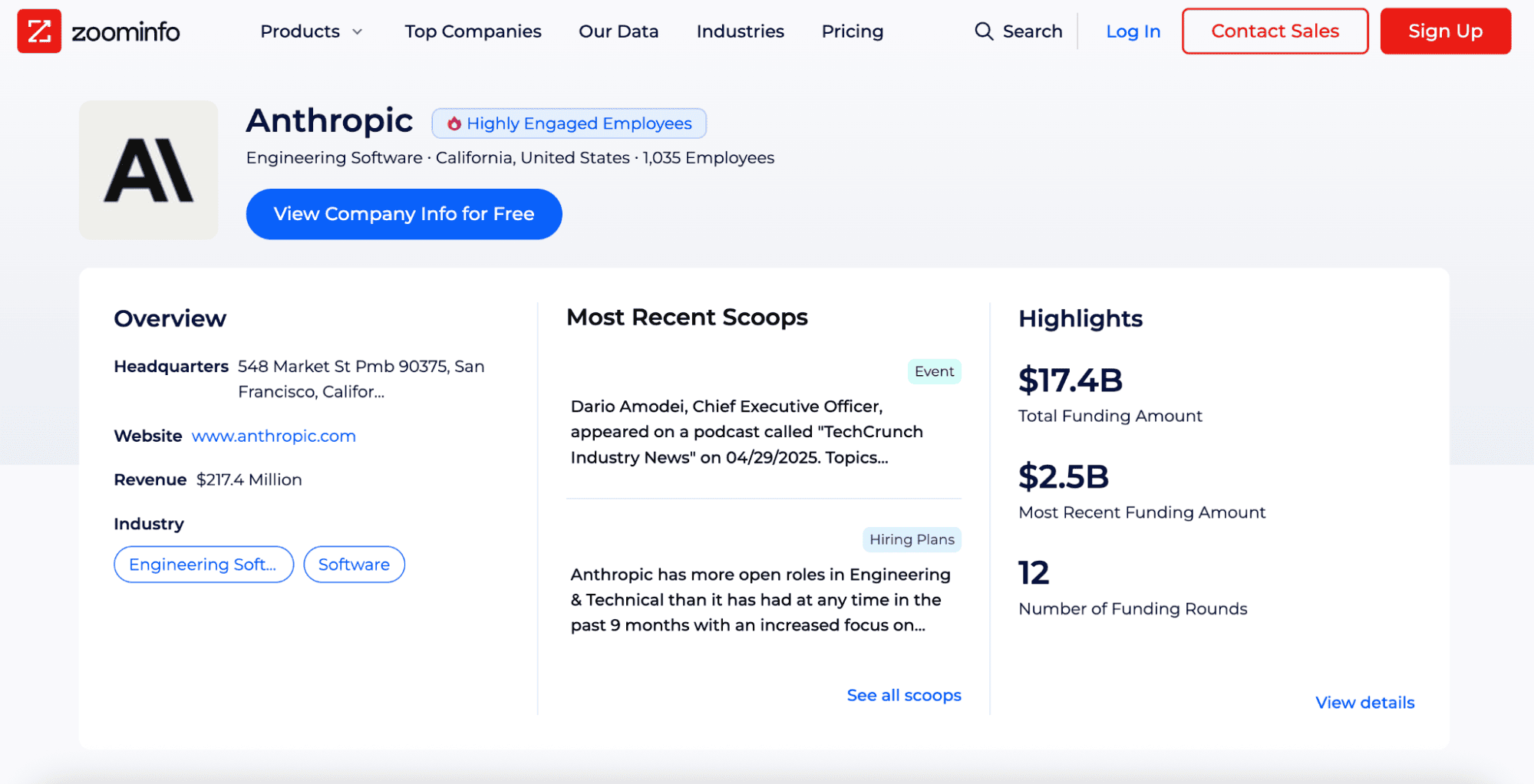
Task: Click the Anthropic company name heading
Action: tap(329, 120)
